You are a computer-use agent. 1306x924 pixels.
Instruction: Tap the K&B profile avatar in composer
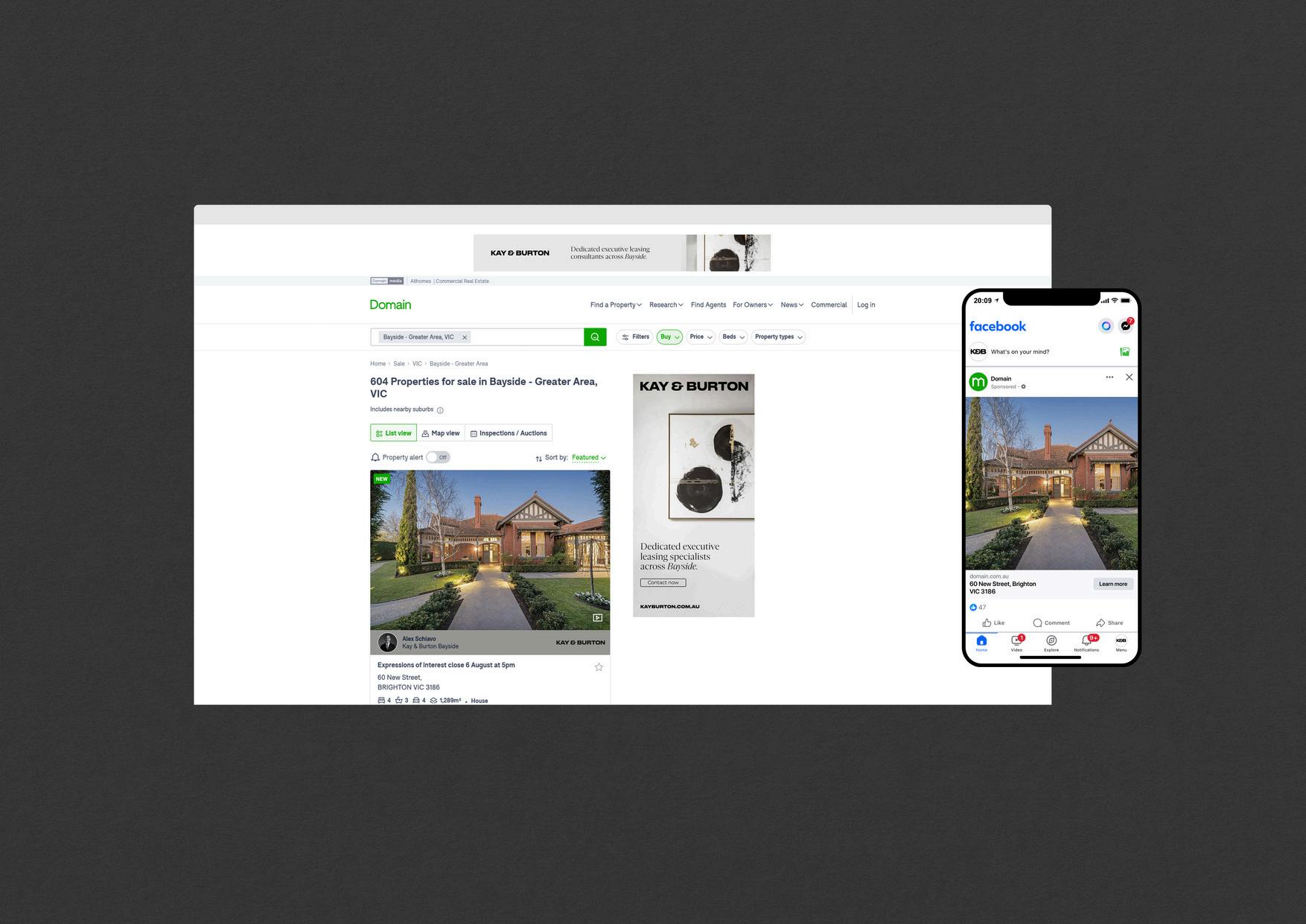tap(978, 351)
